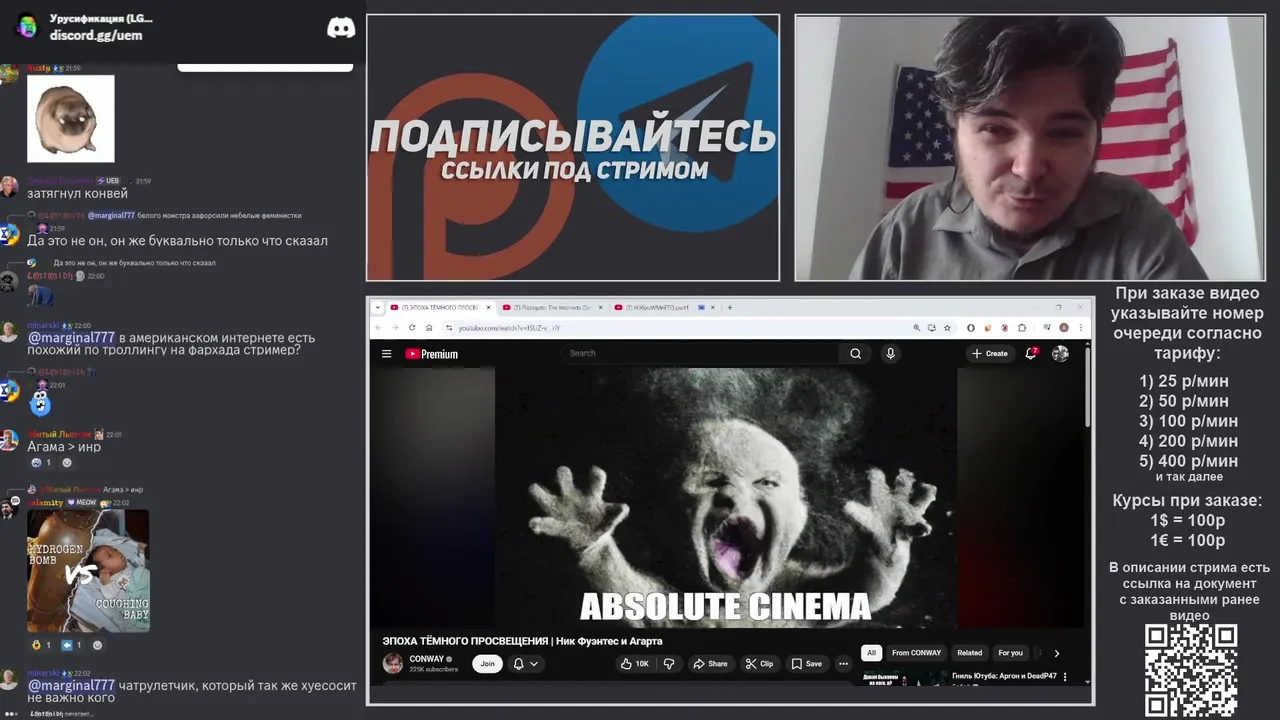This screenshot has height=720, width=1280.
Task: Open browser extensions puzzle icon
Action: [x=1022, y=327]
